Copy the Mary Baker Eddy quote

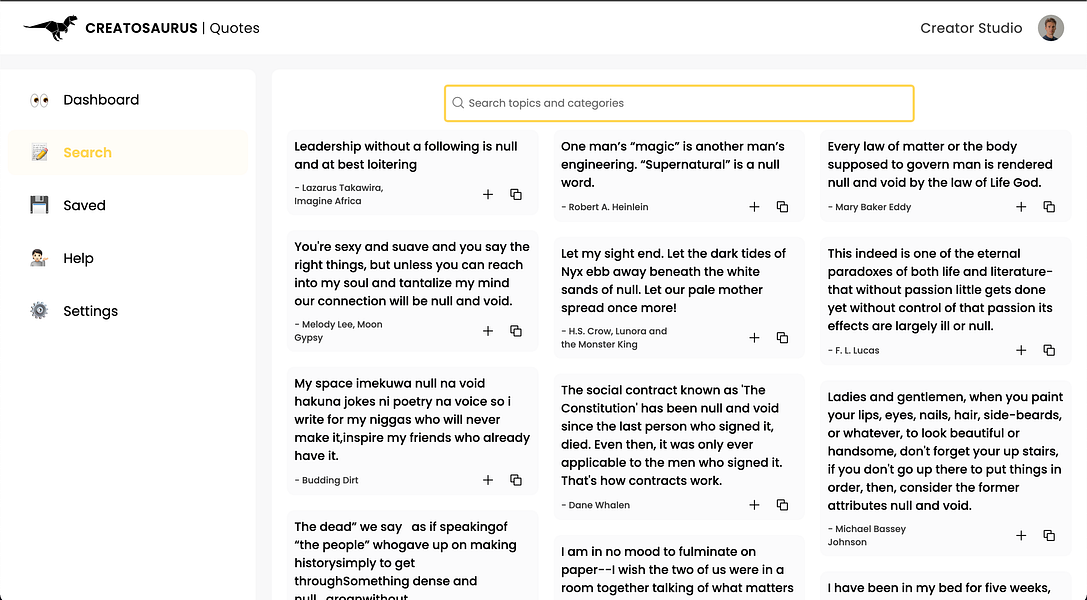[x=1049, y=207]
